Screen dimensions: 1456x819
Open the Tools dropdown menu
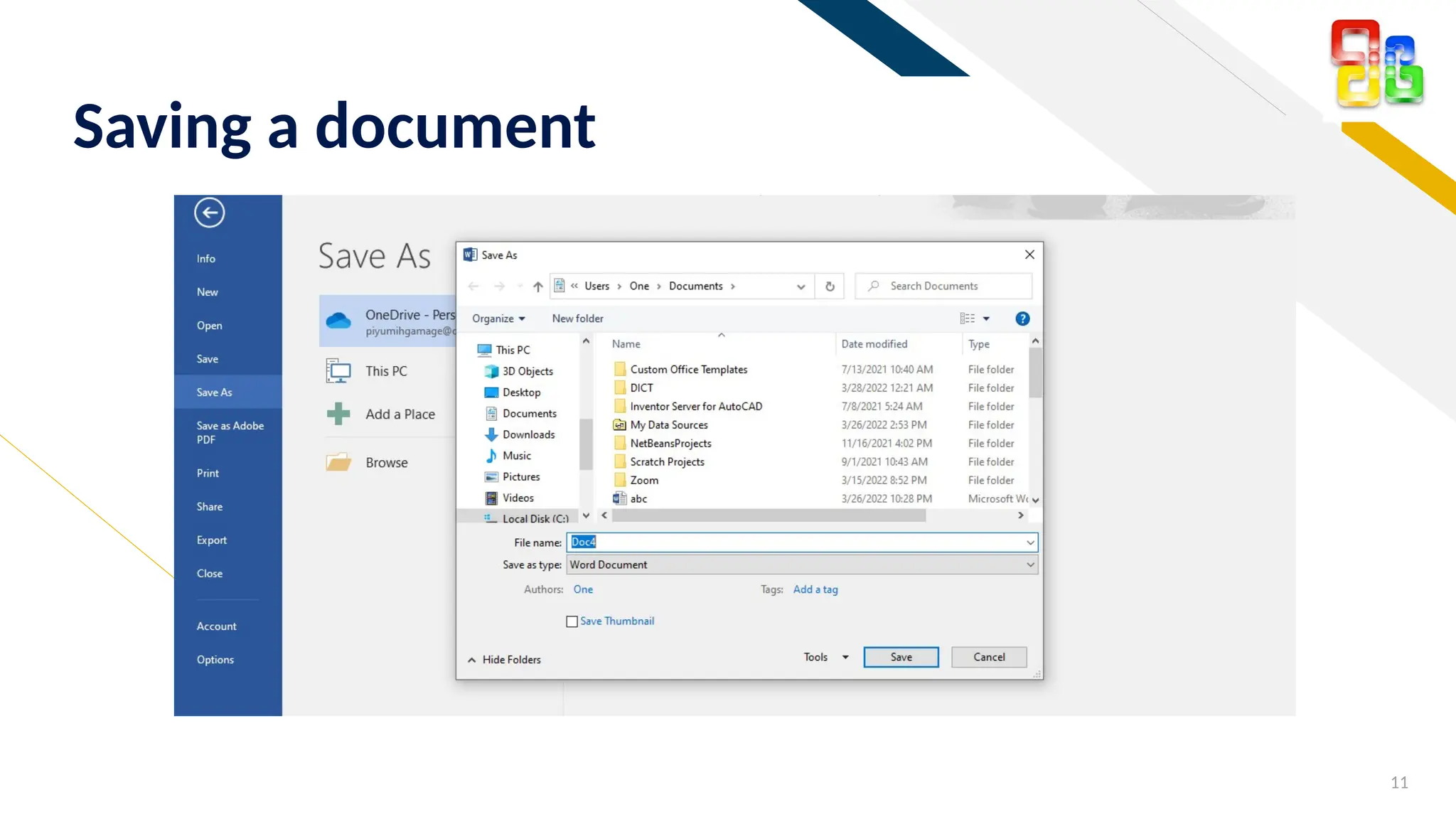click(x=826, y=657)
